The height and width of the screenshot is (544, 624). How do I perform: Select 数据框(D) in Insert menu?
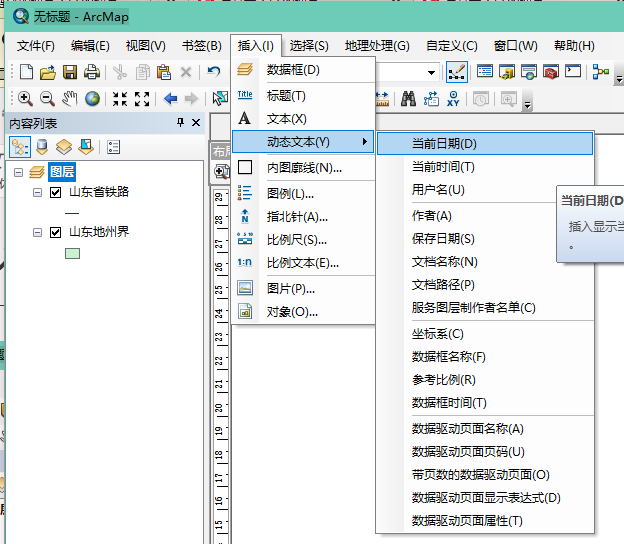303,70
